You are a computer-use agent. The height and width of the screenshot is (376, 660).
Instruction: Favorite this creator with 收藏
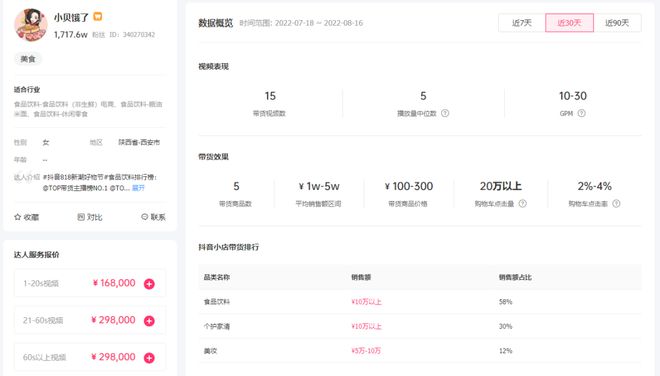[27, 217]
